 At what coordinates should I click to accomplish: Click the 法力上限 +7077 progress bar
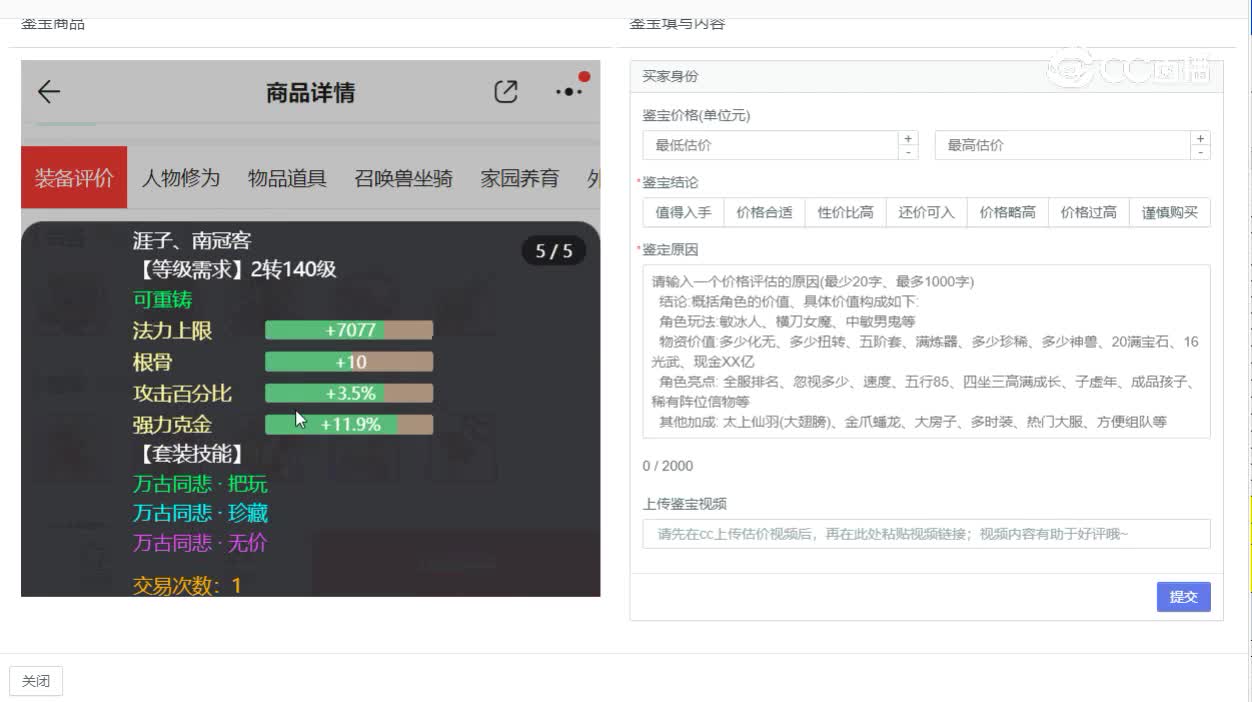click(x=349, y=330)
